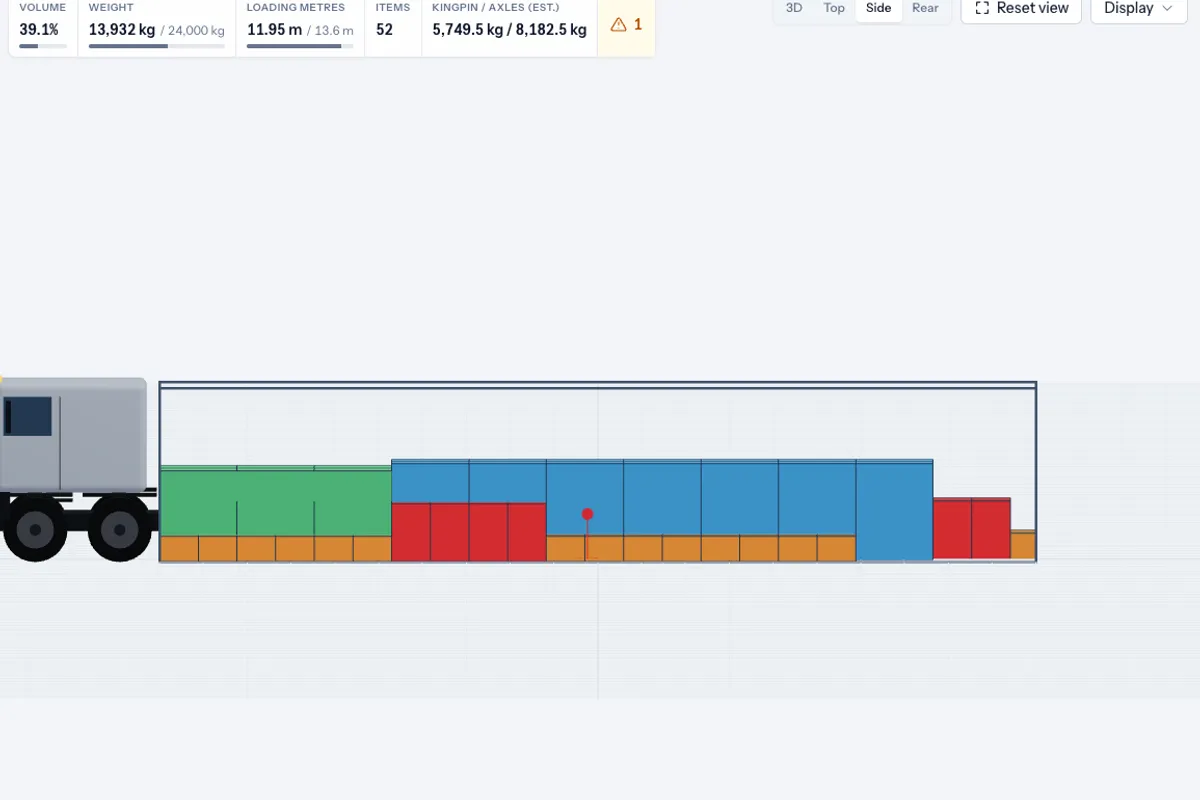Click the warning triangle alert badge
1200x800 pixels.
pyautogui.click(x=626, y=25)
